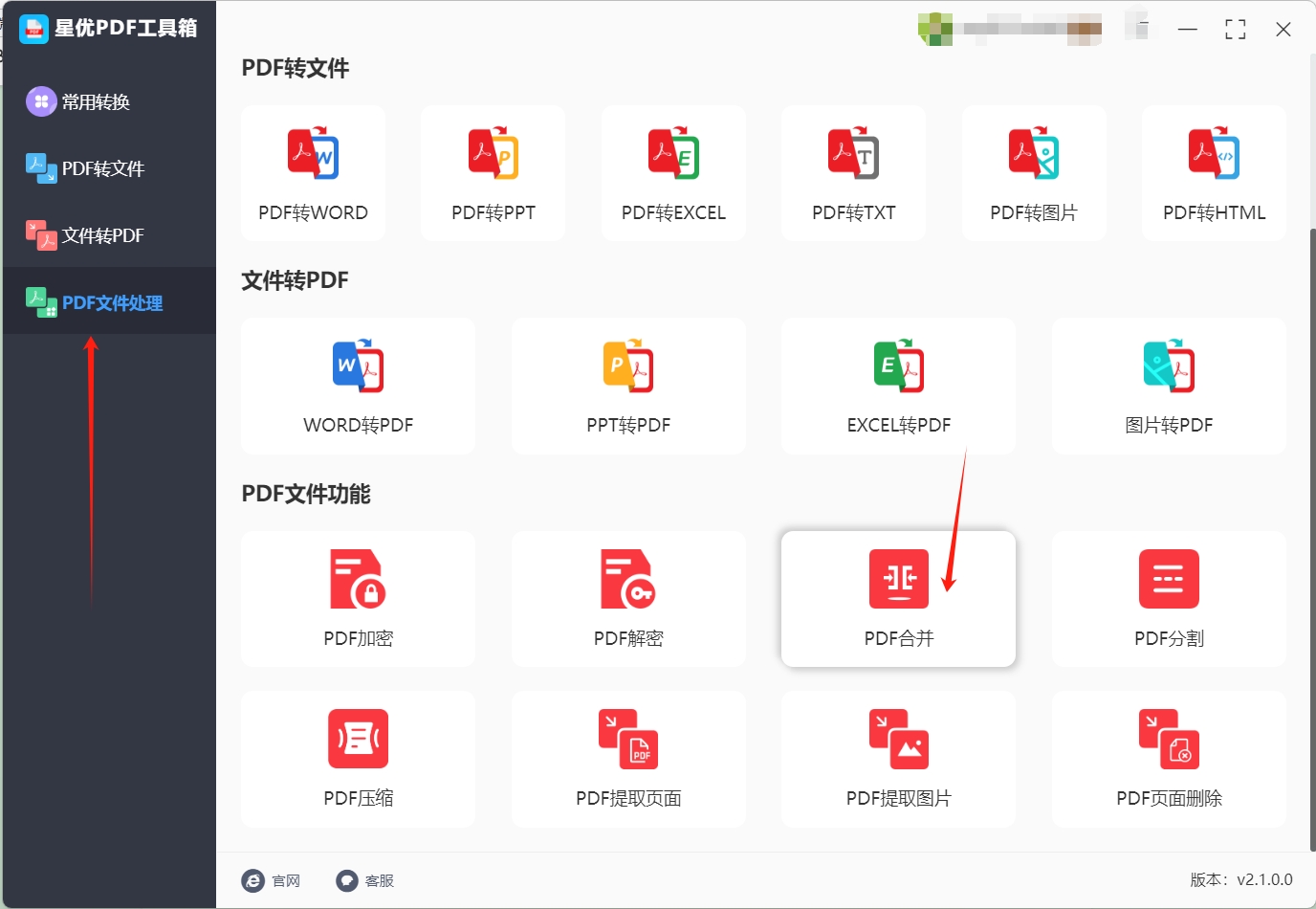Screen dimensions: 1316x909
Task: Click the PDF文件功能 section heading
Action: pos(306,494)
